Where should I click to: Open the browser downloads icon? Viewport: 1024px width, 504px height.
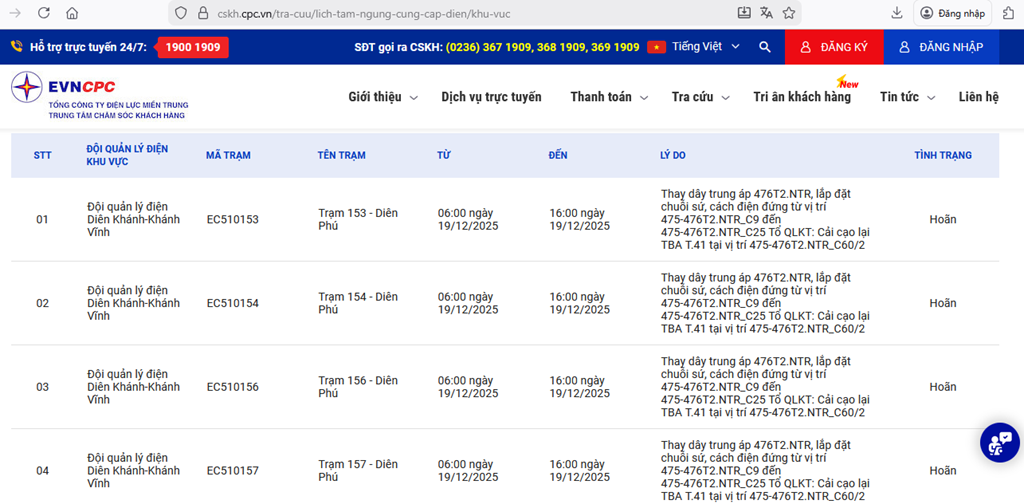tap(897, 13)
